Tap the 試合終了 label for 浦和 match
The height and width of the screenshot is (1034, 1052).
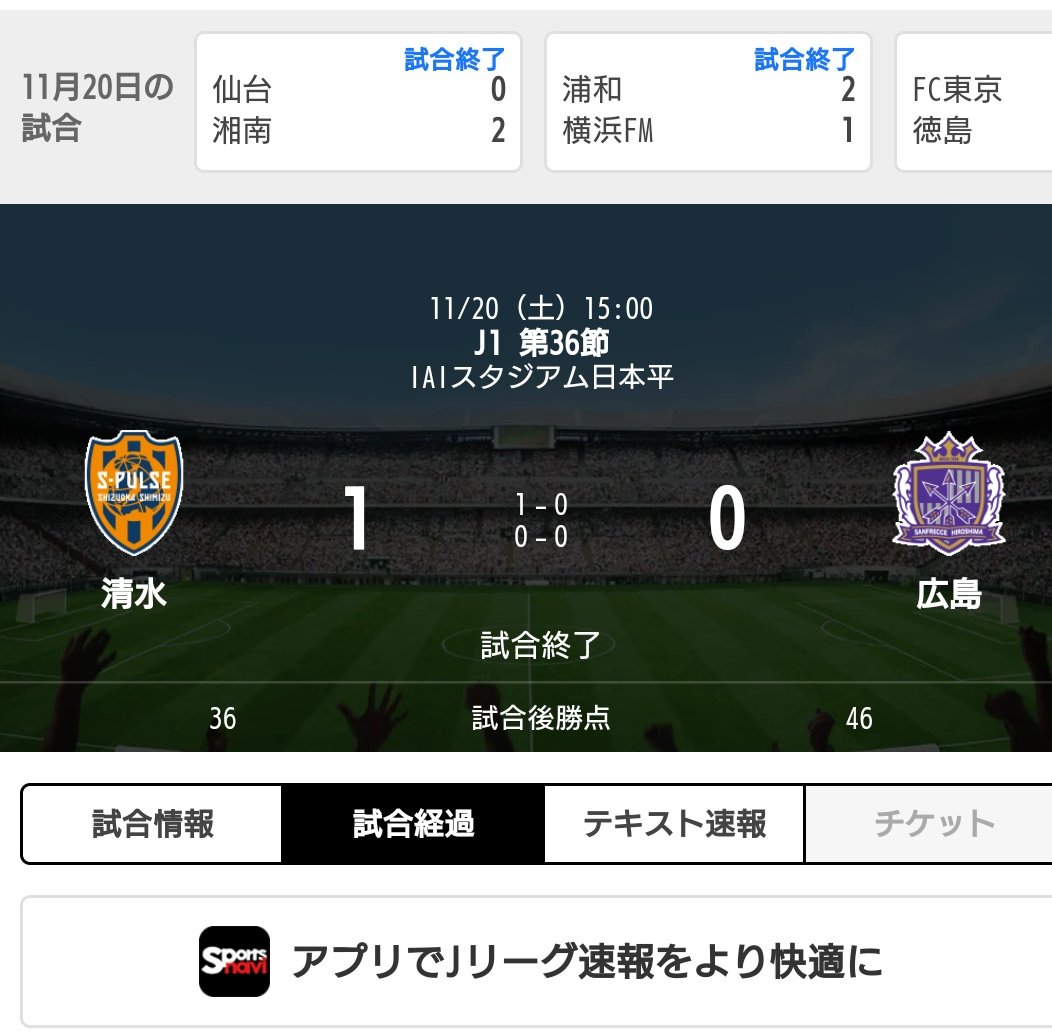click(x=804, y=59)
